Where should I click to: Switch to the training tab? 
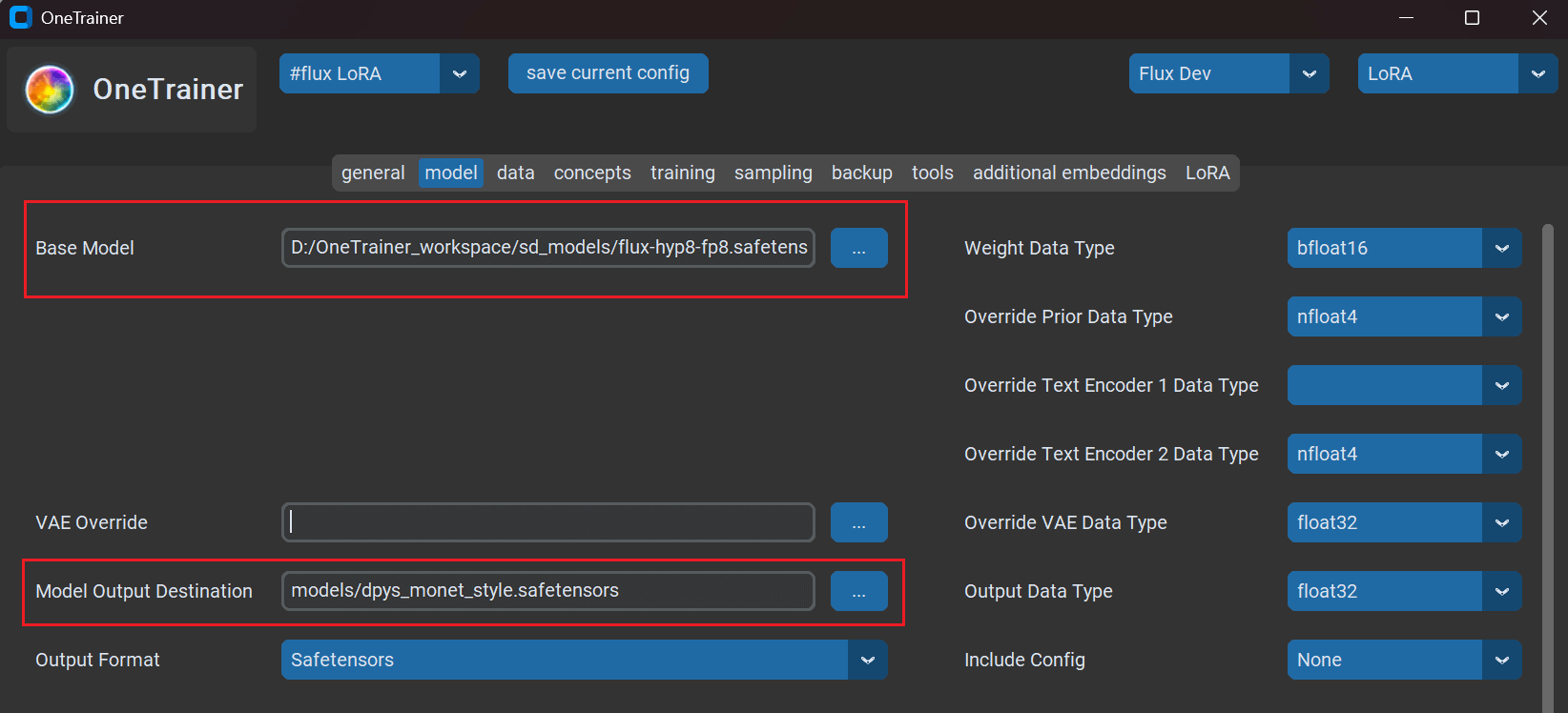click(682, 173)
